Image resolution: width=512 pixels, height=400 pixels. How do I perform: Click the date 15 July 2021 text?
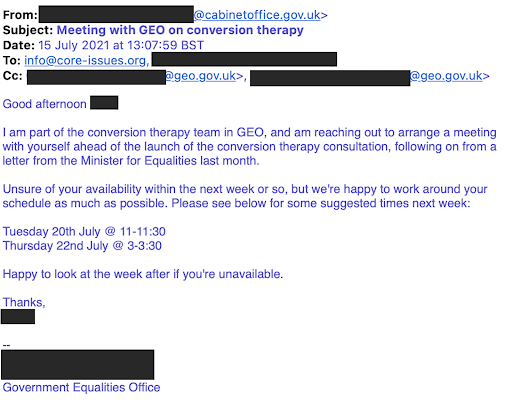click(121, 45)
